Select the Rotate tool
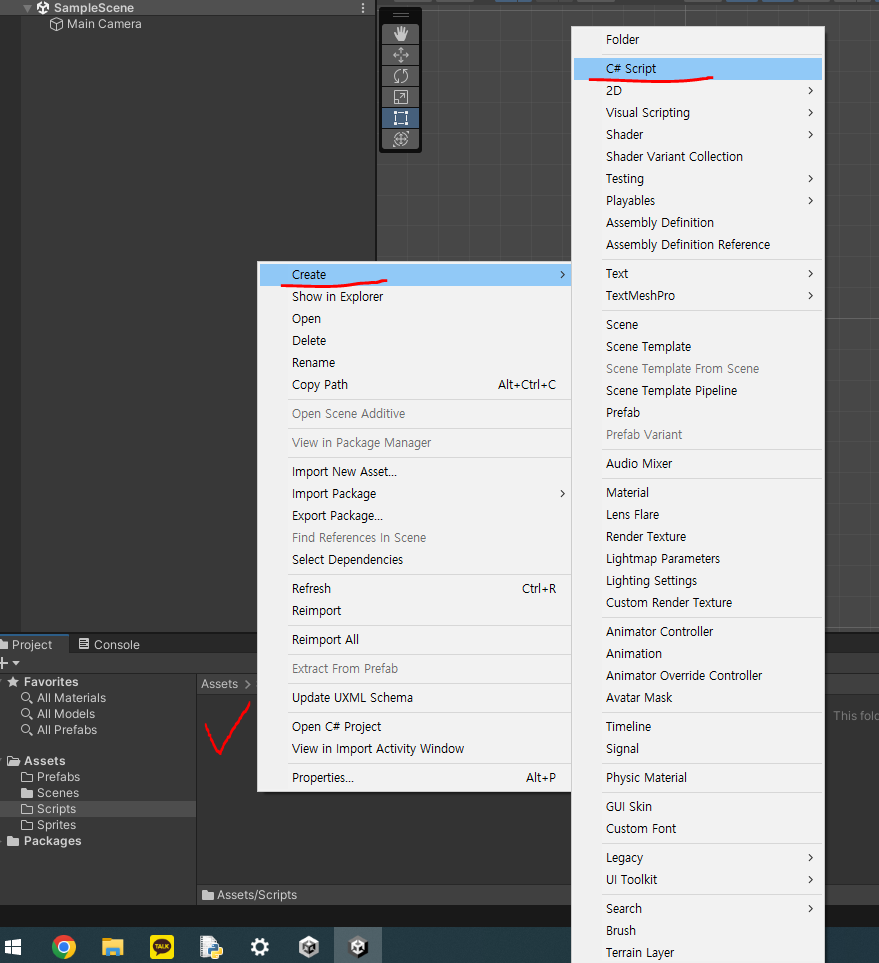This screenshot has width=879, height=963. coord(401,76)
